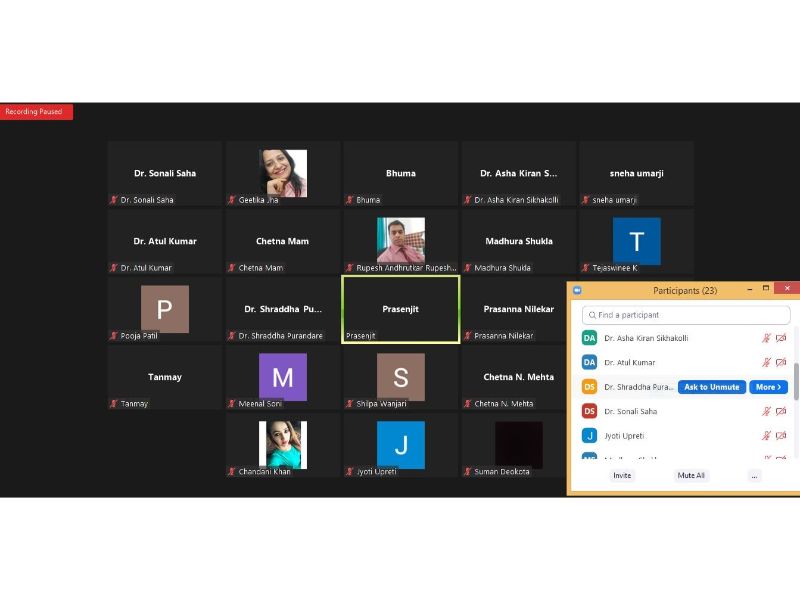800x600 pixels.
Task: Click the P avatar of Pooja Patil
Action: [x=165, y=309]
